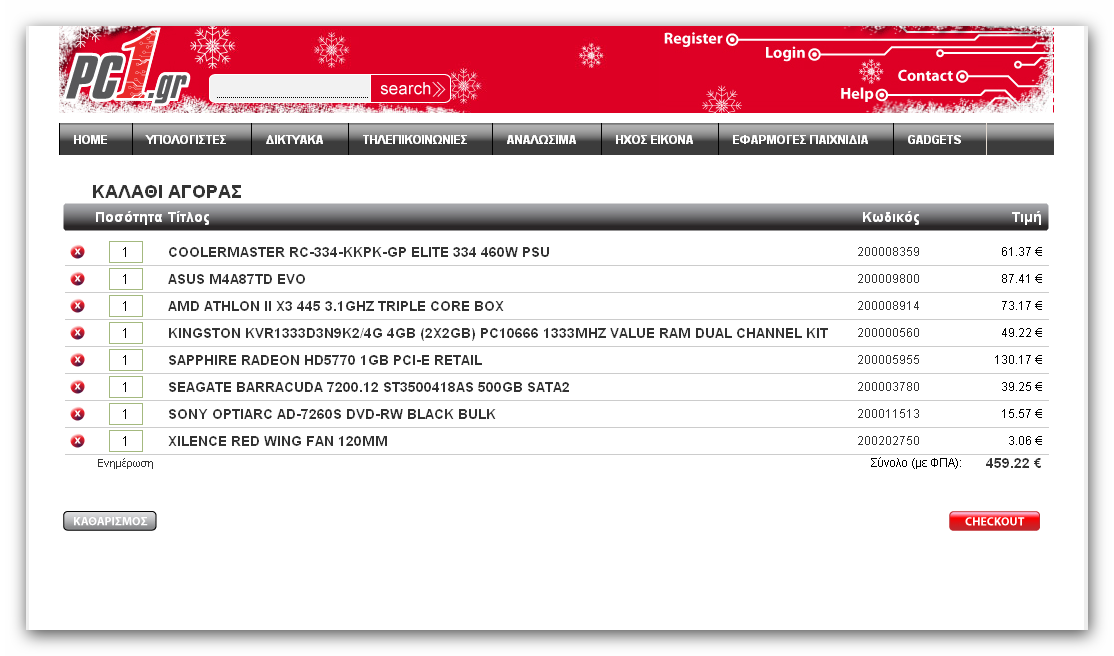Open the ΤΗΛΕΠΙΚΟΙΝΩΝΙΕΣ menu
The width and height of the screenshot is (1114, 656).
click(420, 139)
